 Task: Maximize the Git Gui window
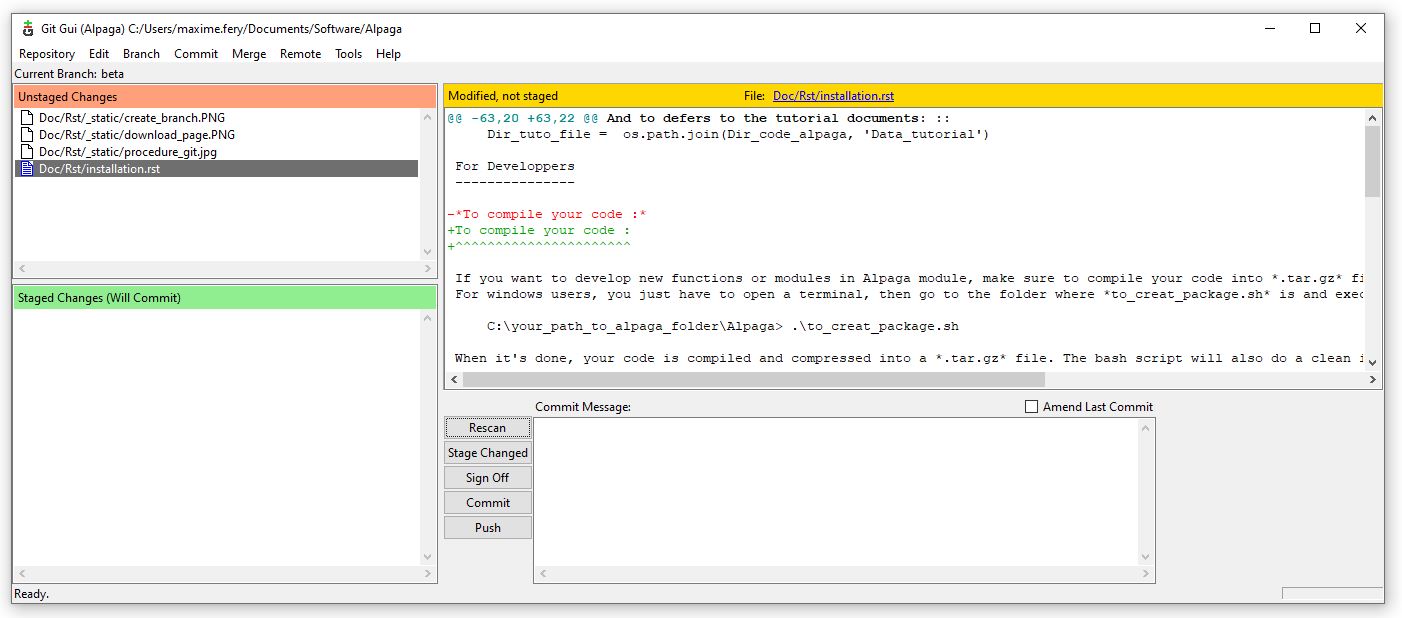[x=1315, y=29]
